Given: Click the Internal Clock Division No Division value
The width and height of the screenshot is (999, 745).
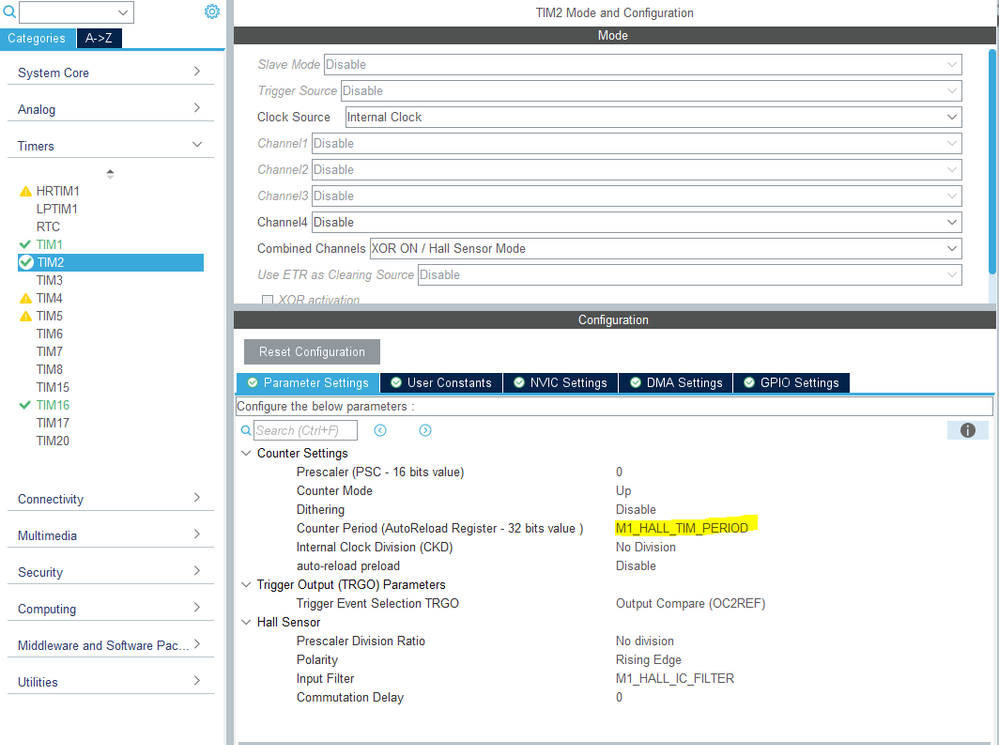Looking at the screenshot, I should click(x=645, y=547).
